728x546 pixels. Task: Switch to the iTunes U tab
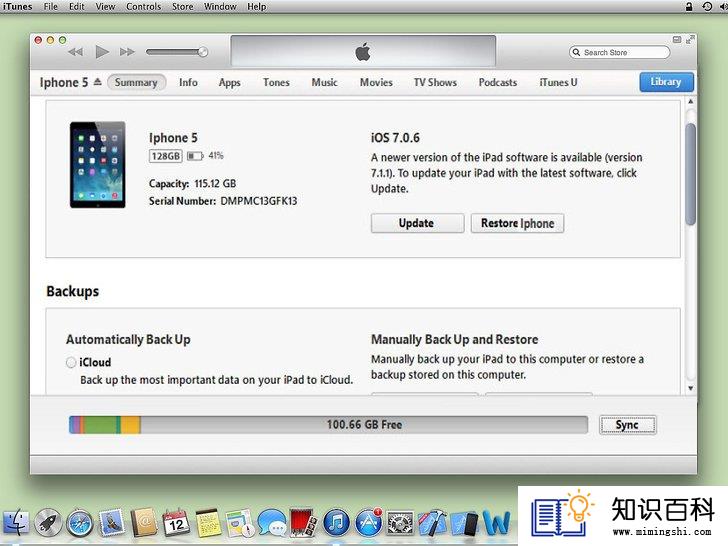[x=558, y=82]
